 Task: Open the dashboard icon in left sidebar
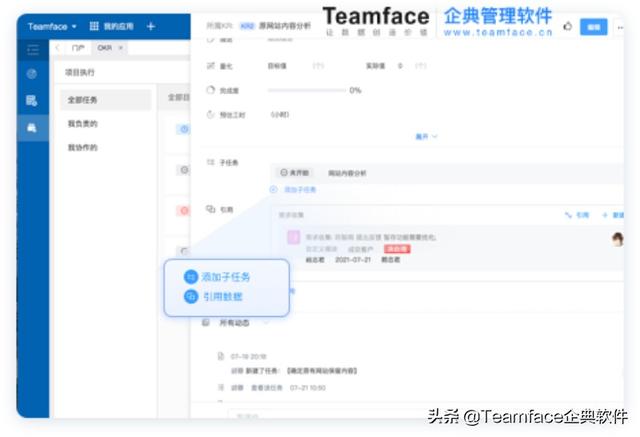(33, 74)
